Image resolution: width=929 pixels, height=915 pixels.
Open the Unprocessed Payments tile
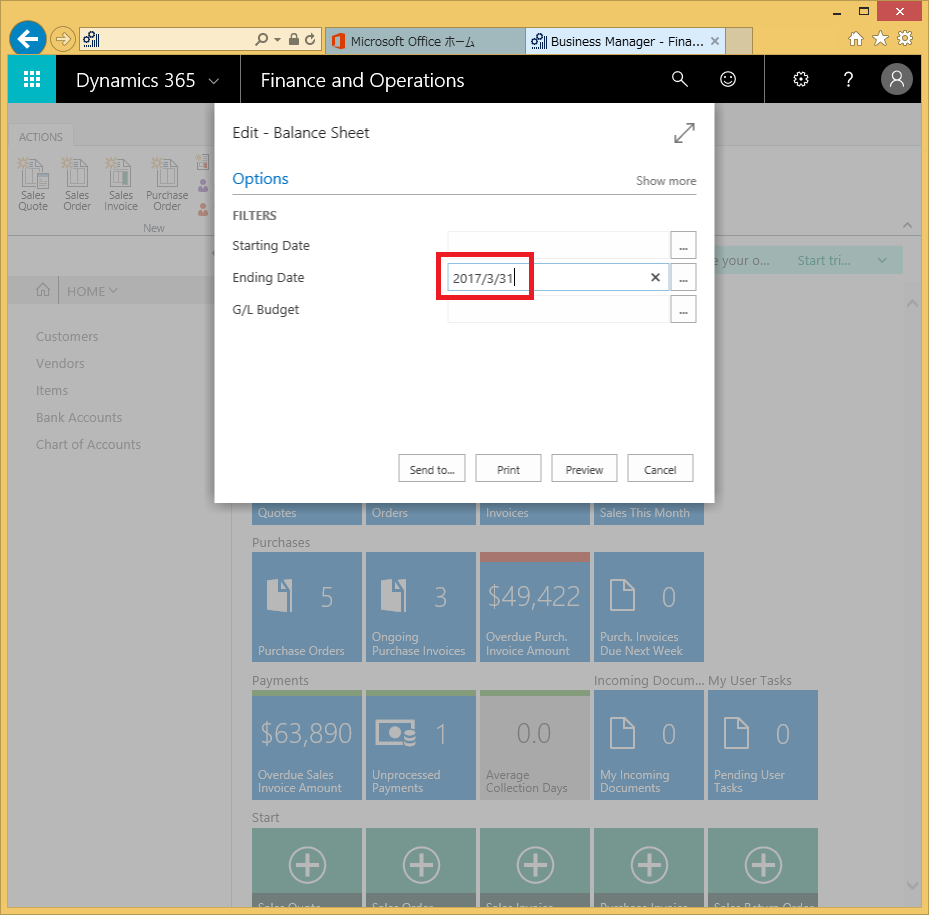[x=421, y=745]
